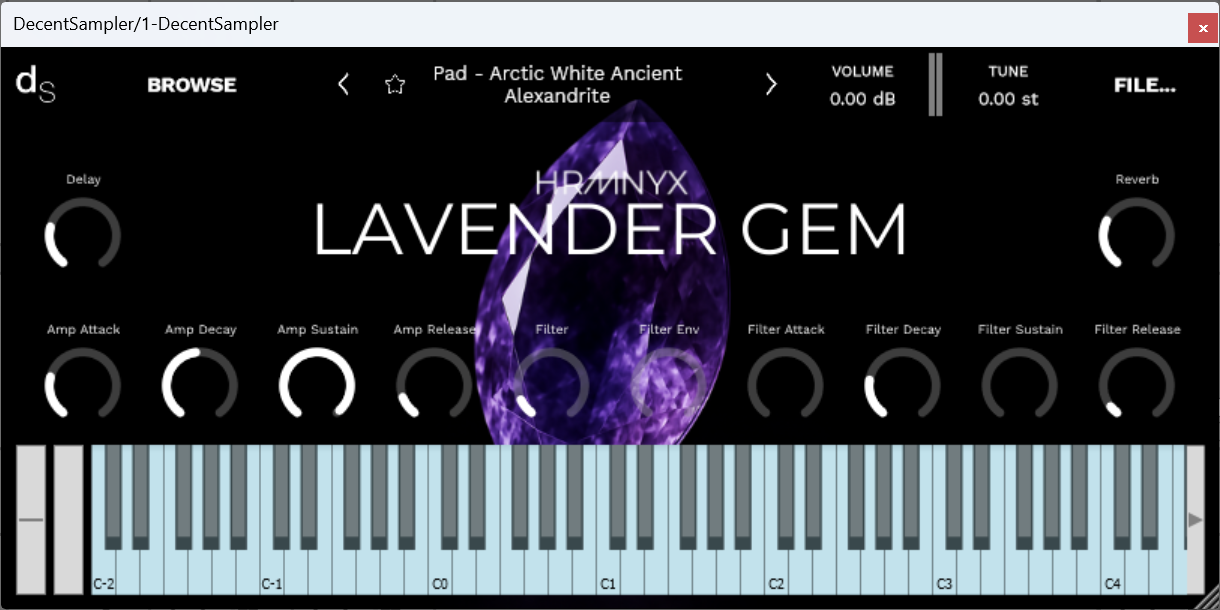Open the BROWSE preset browser

point(191,85)
